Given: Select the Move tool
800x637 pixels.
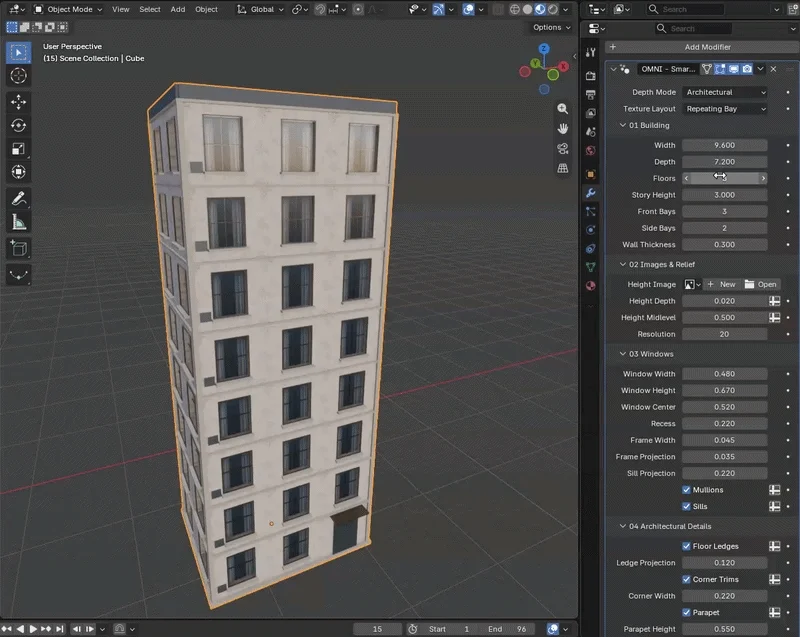Looking at the screenshot, I should tap(18, 103).
